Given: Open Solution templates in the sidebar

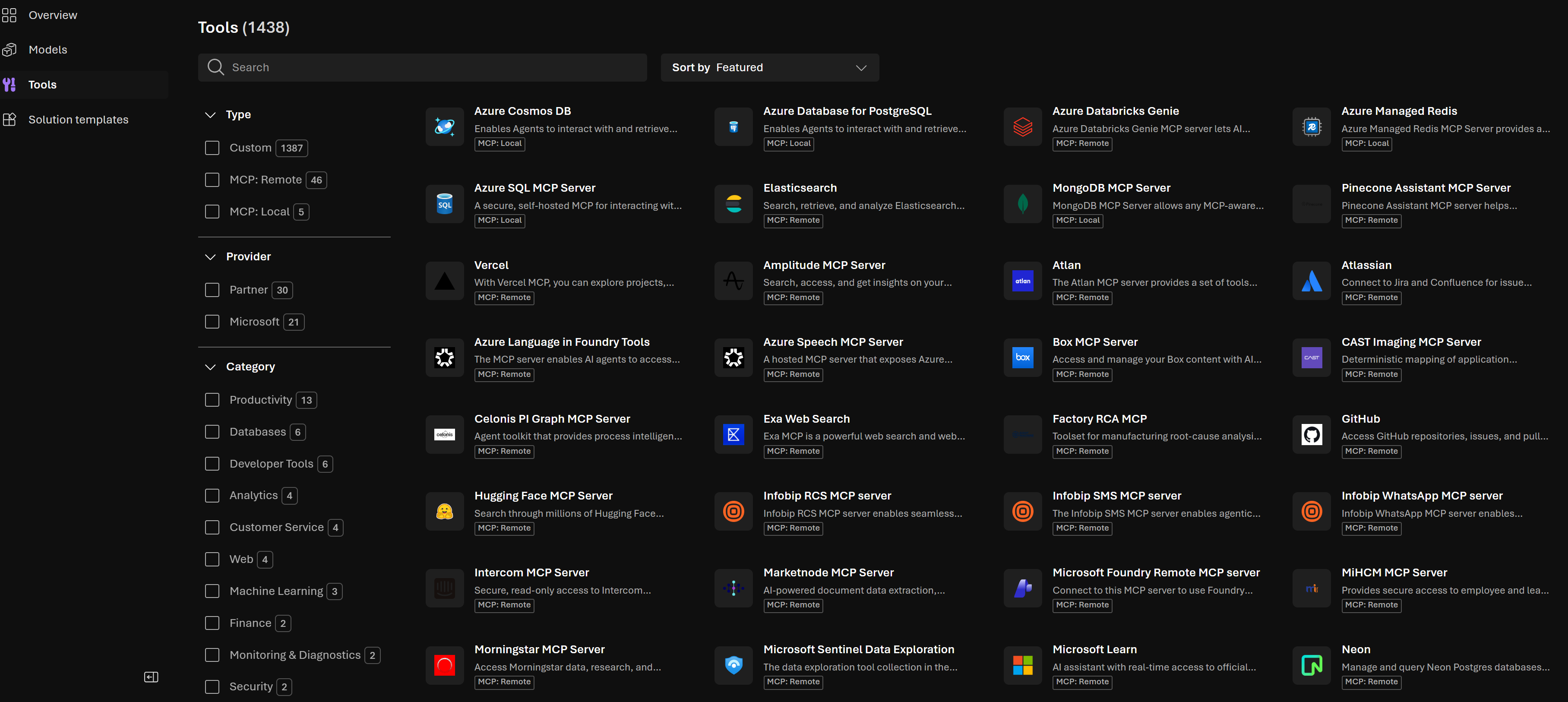Looking at the screenshot, I should [x=78, y=120].
